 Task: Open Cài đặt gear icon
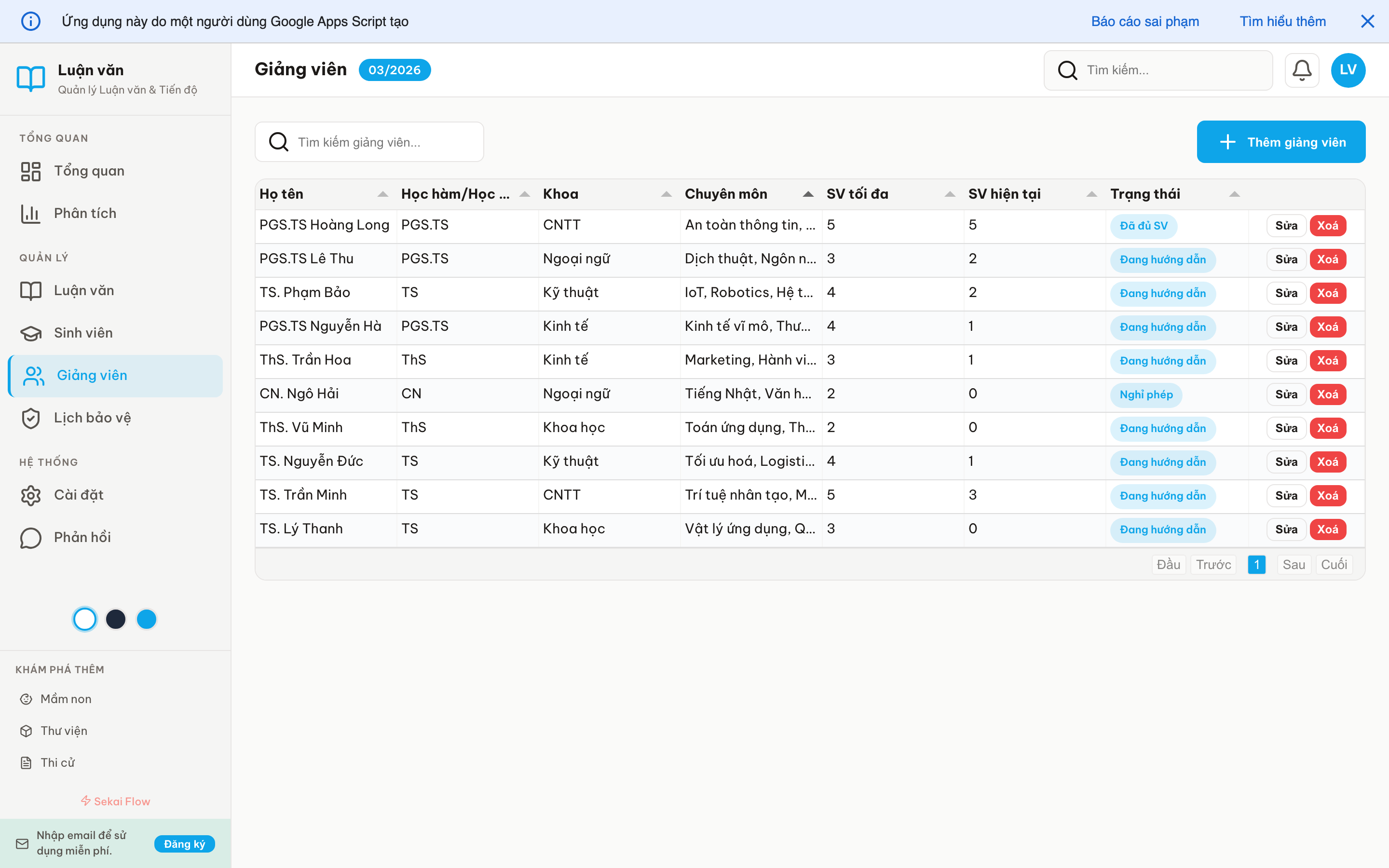pos(31,495)
